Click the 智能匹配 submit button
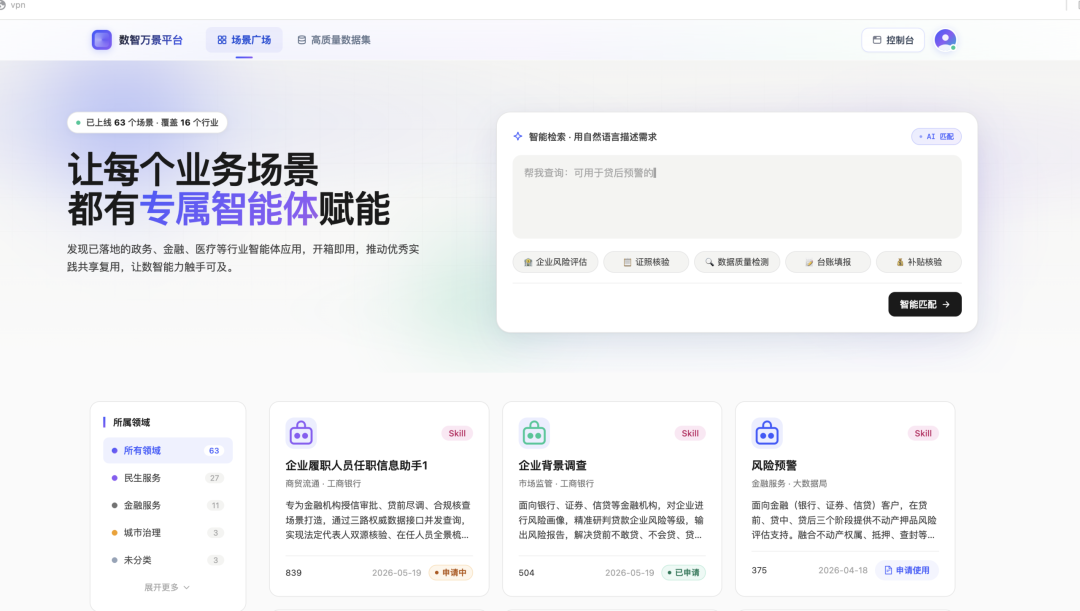 [924, 304]
